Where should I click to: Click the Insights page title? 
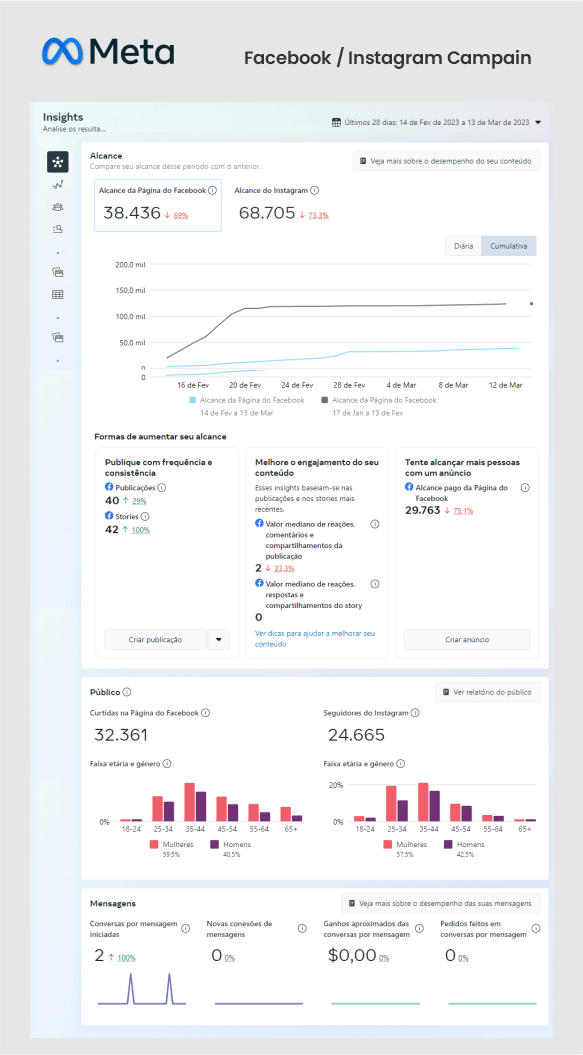point(63,117)
